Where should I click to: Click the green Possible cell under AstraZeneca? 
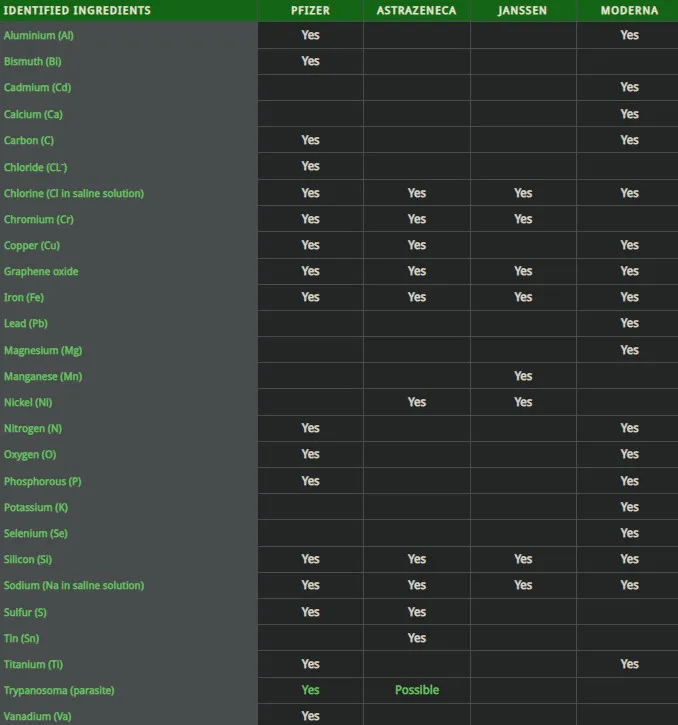417,690
